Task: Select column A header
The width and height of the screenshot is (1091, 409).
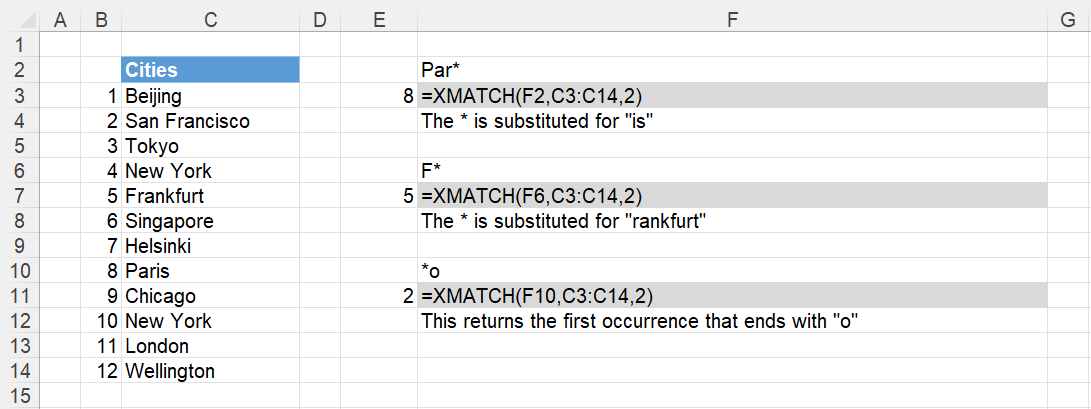Action: (61, 20)
